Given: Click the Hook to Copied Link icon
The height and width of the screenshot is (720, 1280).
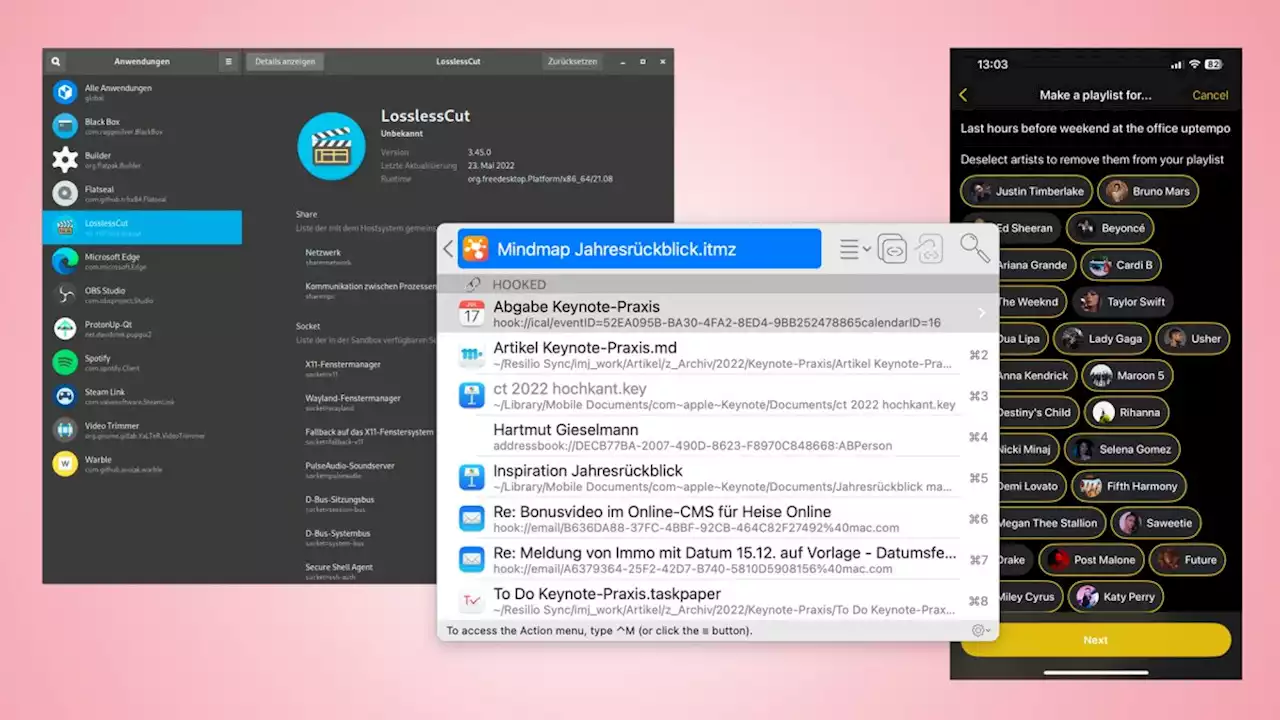Looking at the screenshot, I should pyautogui.click(x=929, y=249).
